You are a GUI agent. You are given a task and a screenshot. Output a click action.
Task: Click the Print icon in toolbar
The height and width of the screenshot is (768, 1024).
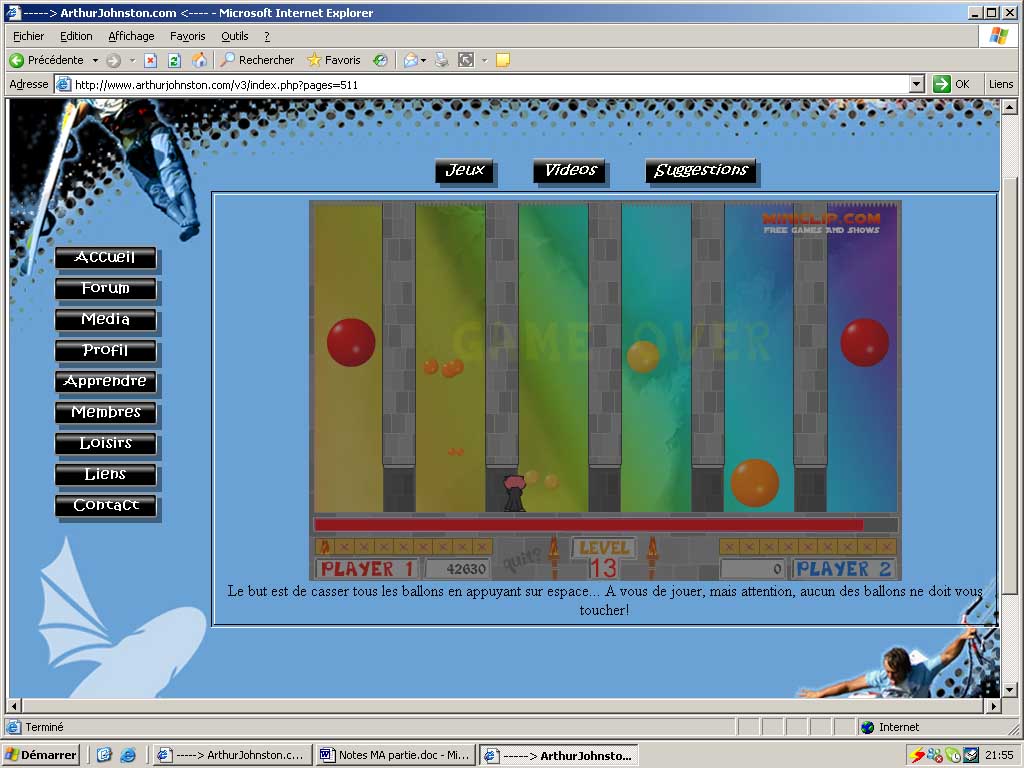tap(442, 60)
